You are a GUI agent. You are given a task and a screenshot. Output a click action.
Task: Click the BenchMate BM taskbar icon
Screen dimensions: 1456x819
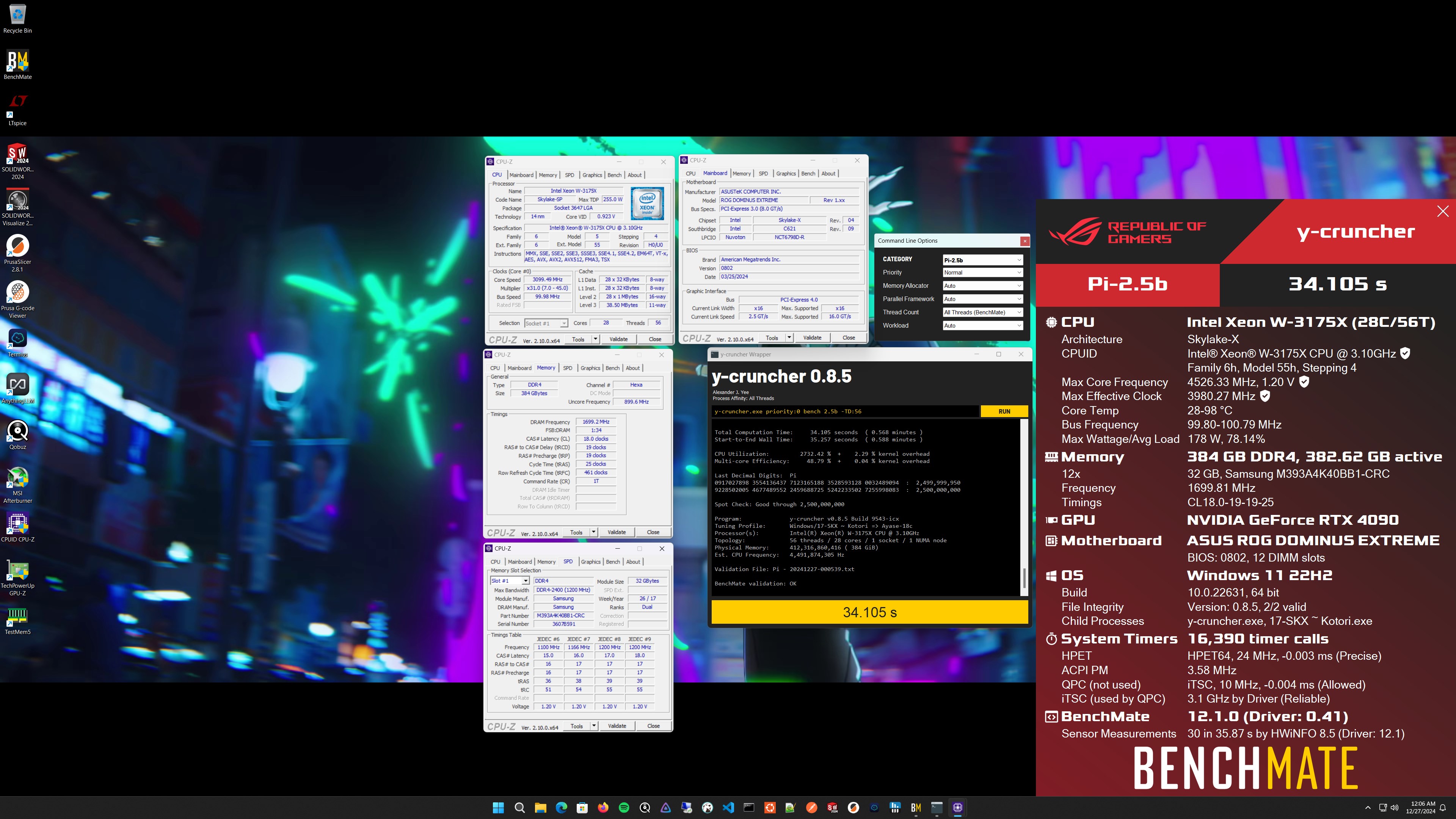[916, 808]
